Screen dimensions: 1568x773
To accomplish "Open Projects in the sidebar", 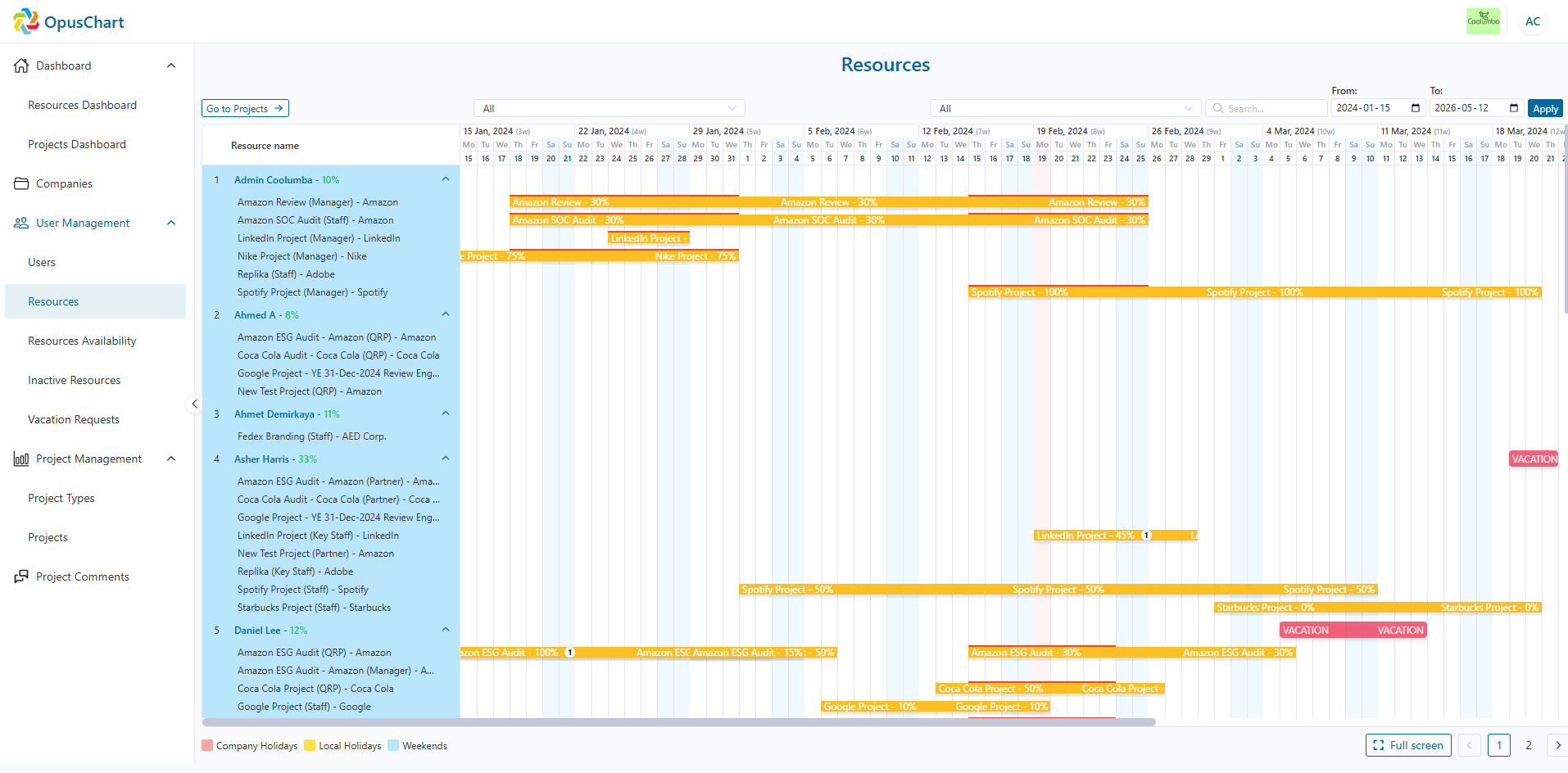I will point(48,537).
